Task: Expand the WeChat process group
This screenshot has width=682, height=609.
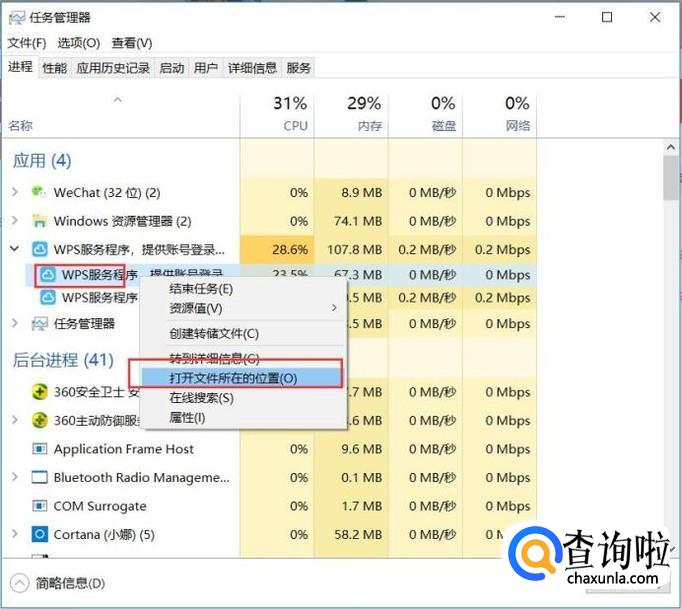Action: pos(15,192)
